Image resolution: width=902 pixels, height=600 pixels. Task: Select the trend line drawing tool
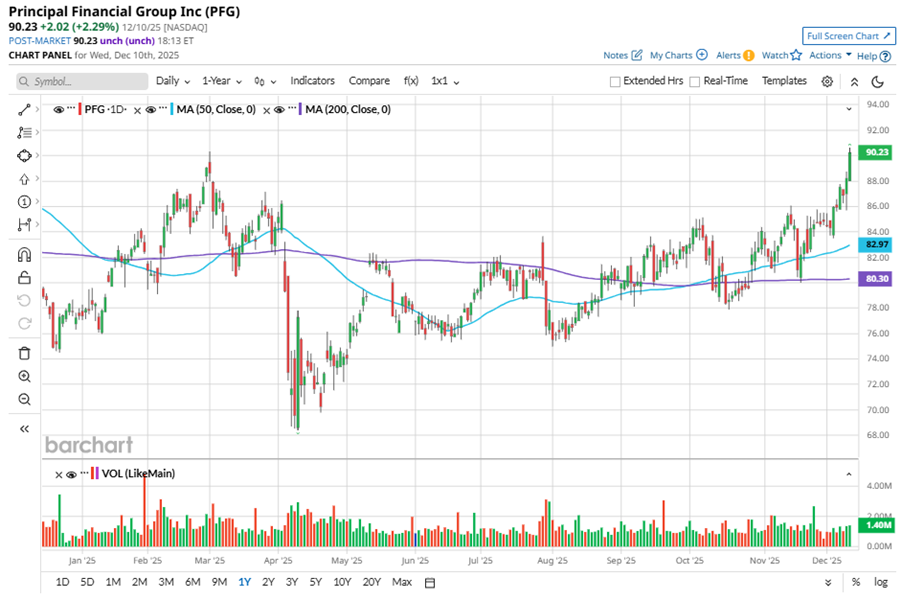coord(25,107)
